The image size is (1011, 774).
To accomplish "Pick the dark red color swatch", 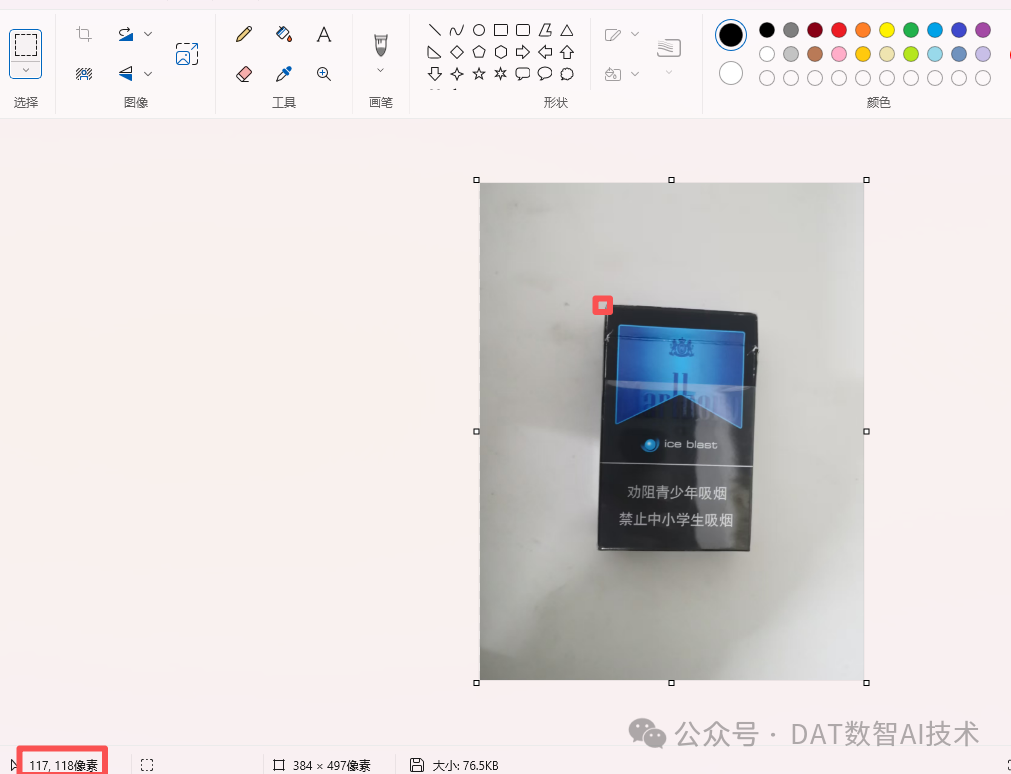I will [815, 30].
